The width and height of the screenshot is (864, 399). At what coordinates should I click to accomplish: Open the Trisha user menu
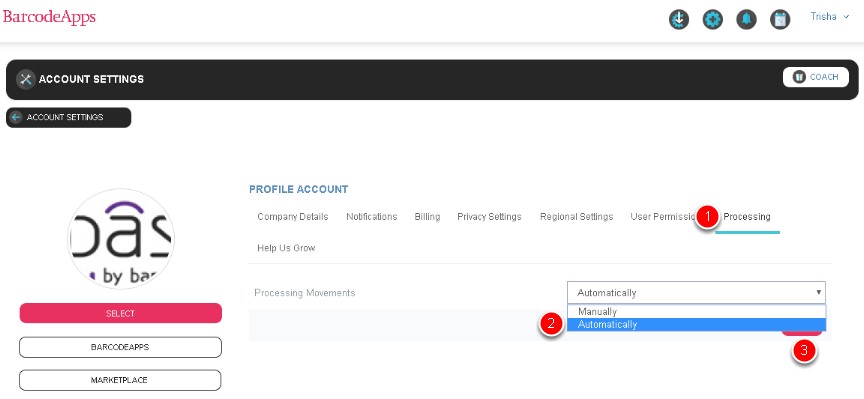point(830,17)
